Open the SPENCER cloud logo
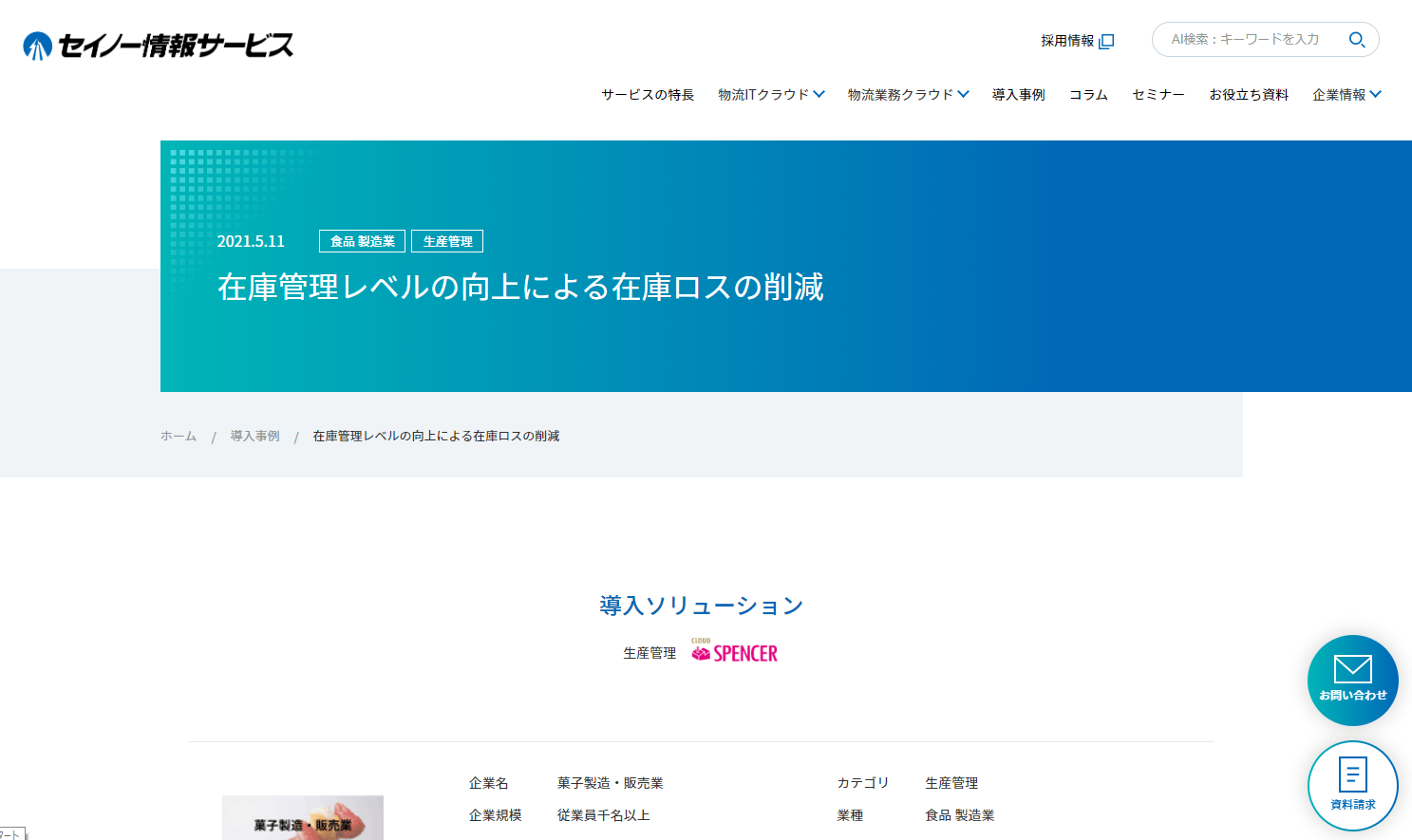This screenshot has height=840, width=1412. click(735, 651)
